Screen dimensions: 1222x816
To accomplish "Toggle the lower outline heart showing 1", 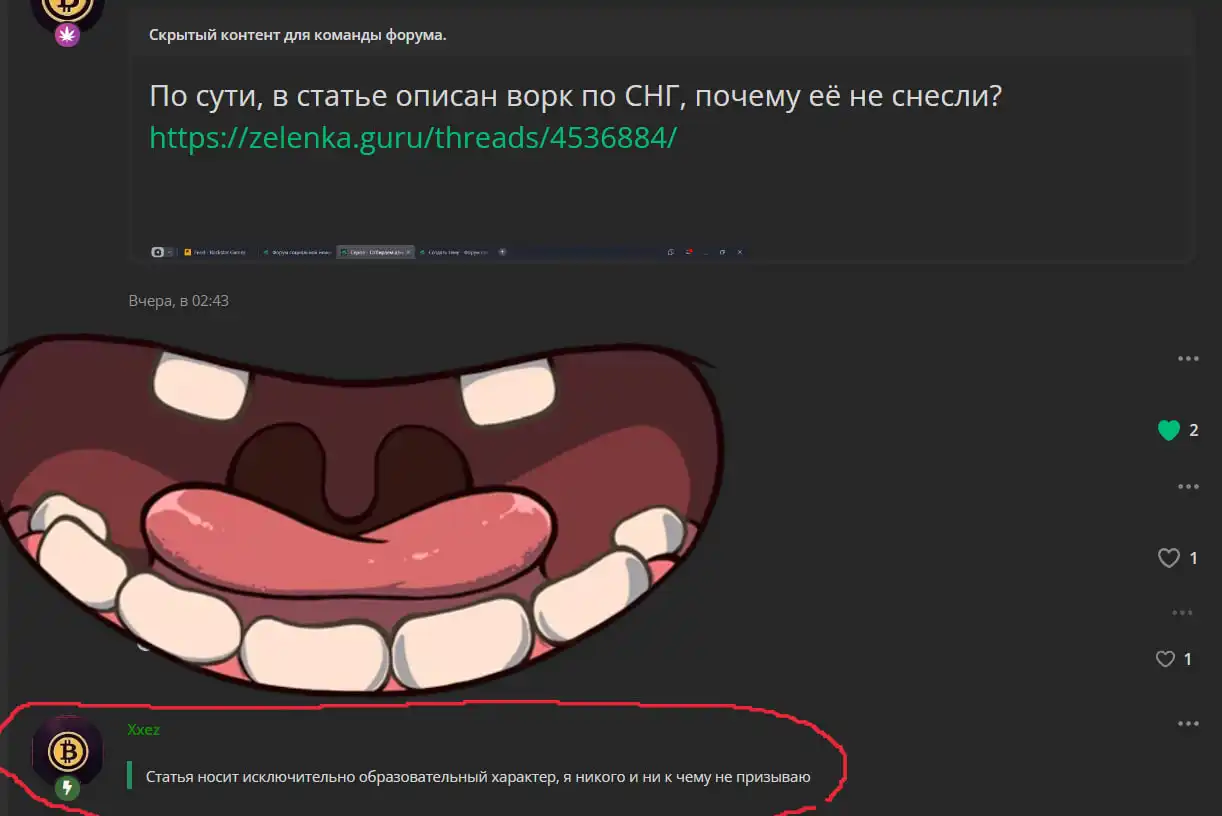I will [1165, 659].
